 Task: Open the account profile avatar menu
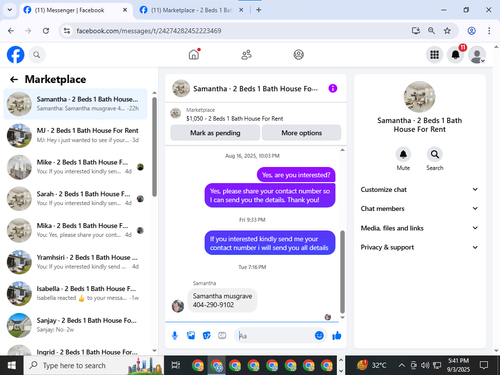click(x=477, y=55)
